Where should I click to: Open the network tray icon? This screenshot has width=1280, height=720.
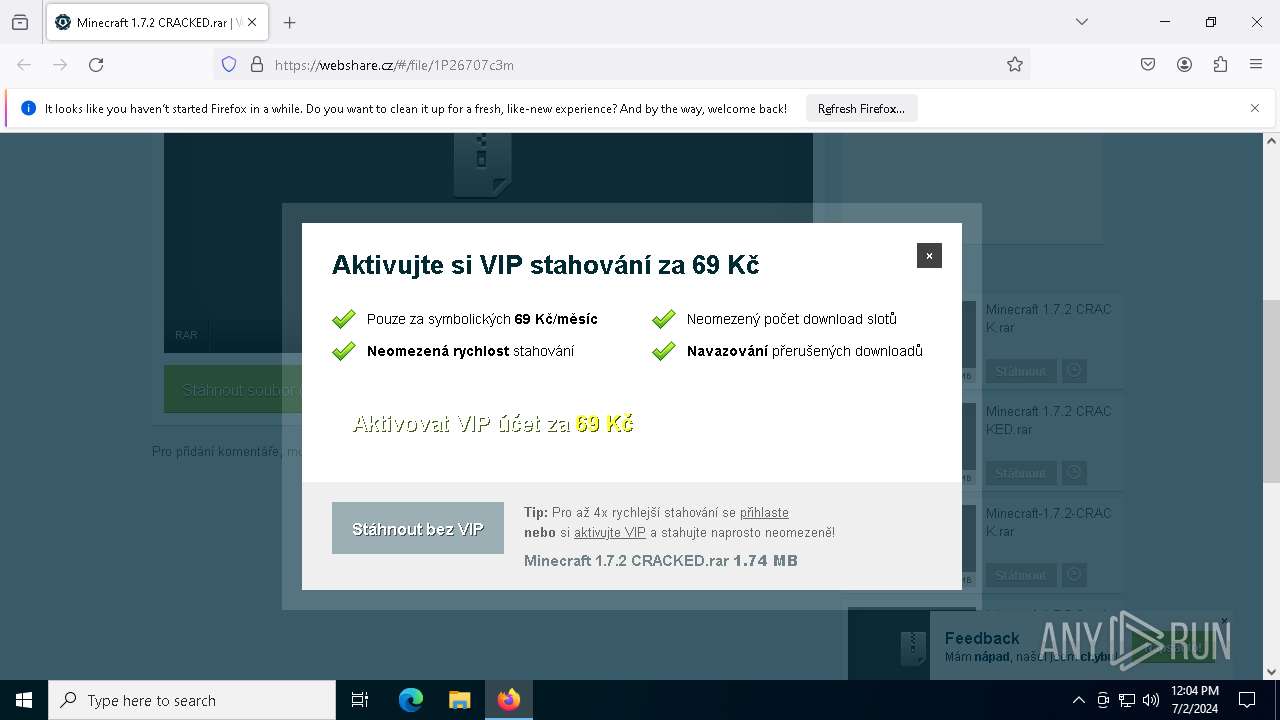click(1127, 700)
